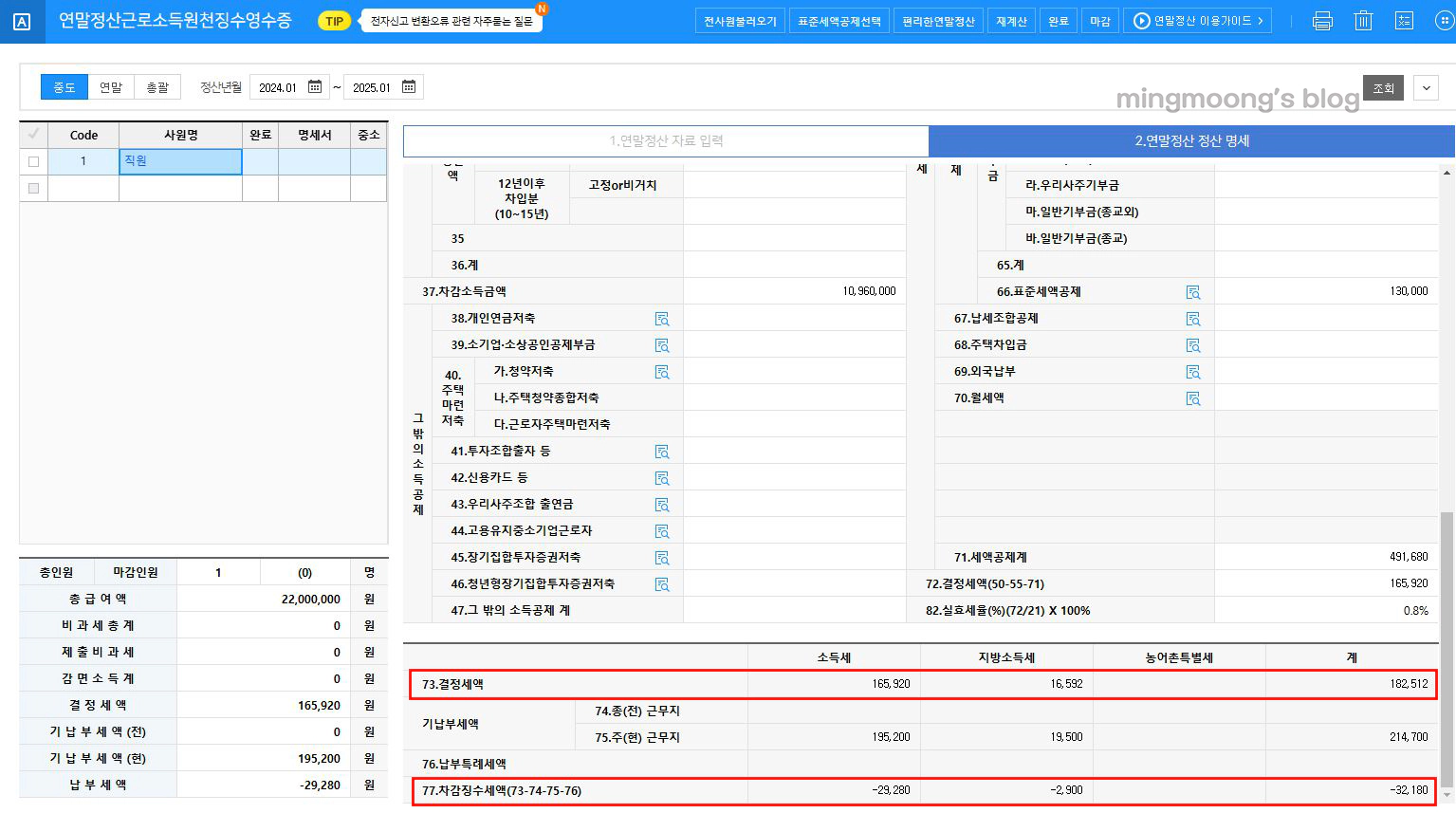Click the Excel export icon in header
The height and width of the screenshot is (813, 1456).
tap(1404, 21)
